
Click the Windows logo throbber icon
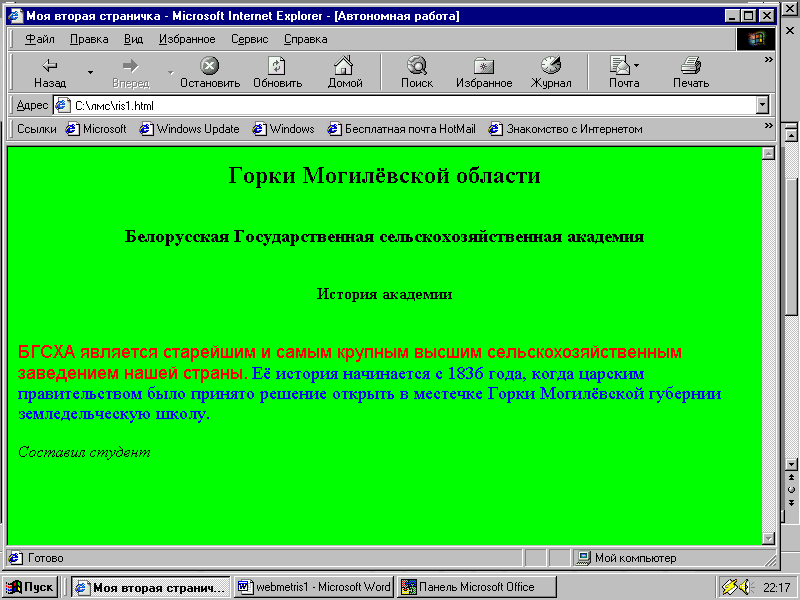coord(756,39)
